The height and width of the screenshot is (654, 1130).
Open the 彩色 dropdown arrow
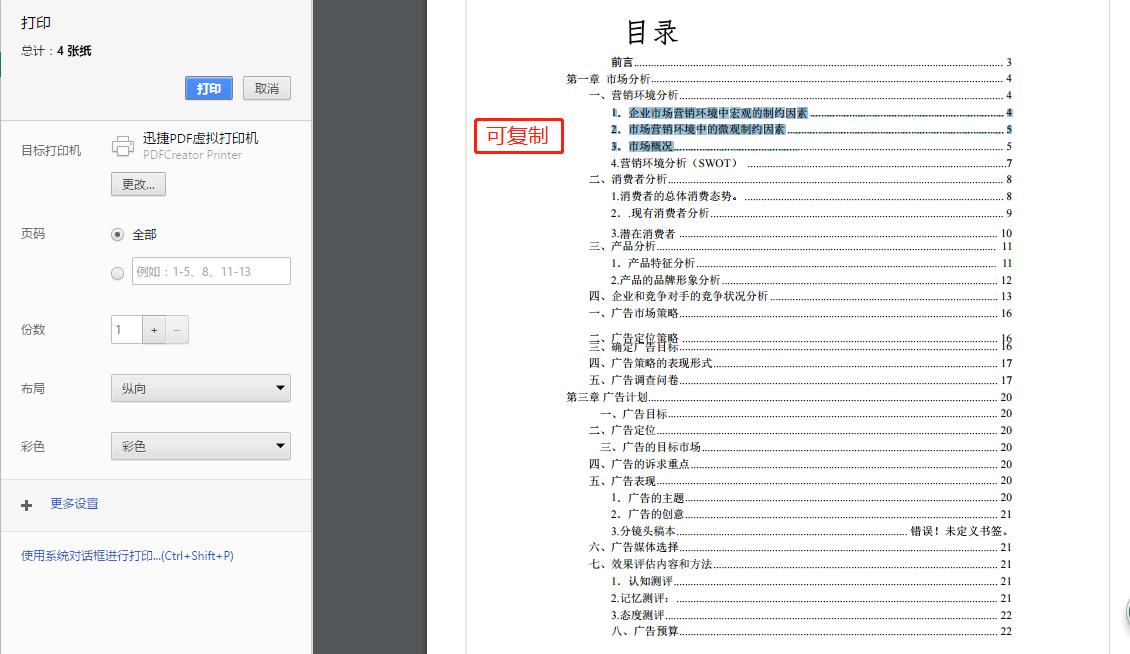278,446
